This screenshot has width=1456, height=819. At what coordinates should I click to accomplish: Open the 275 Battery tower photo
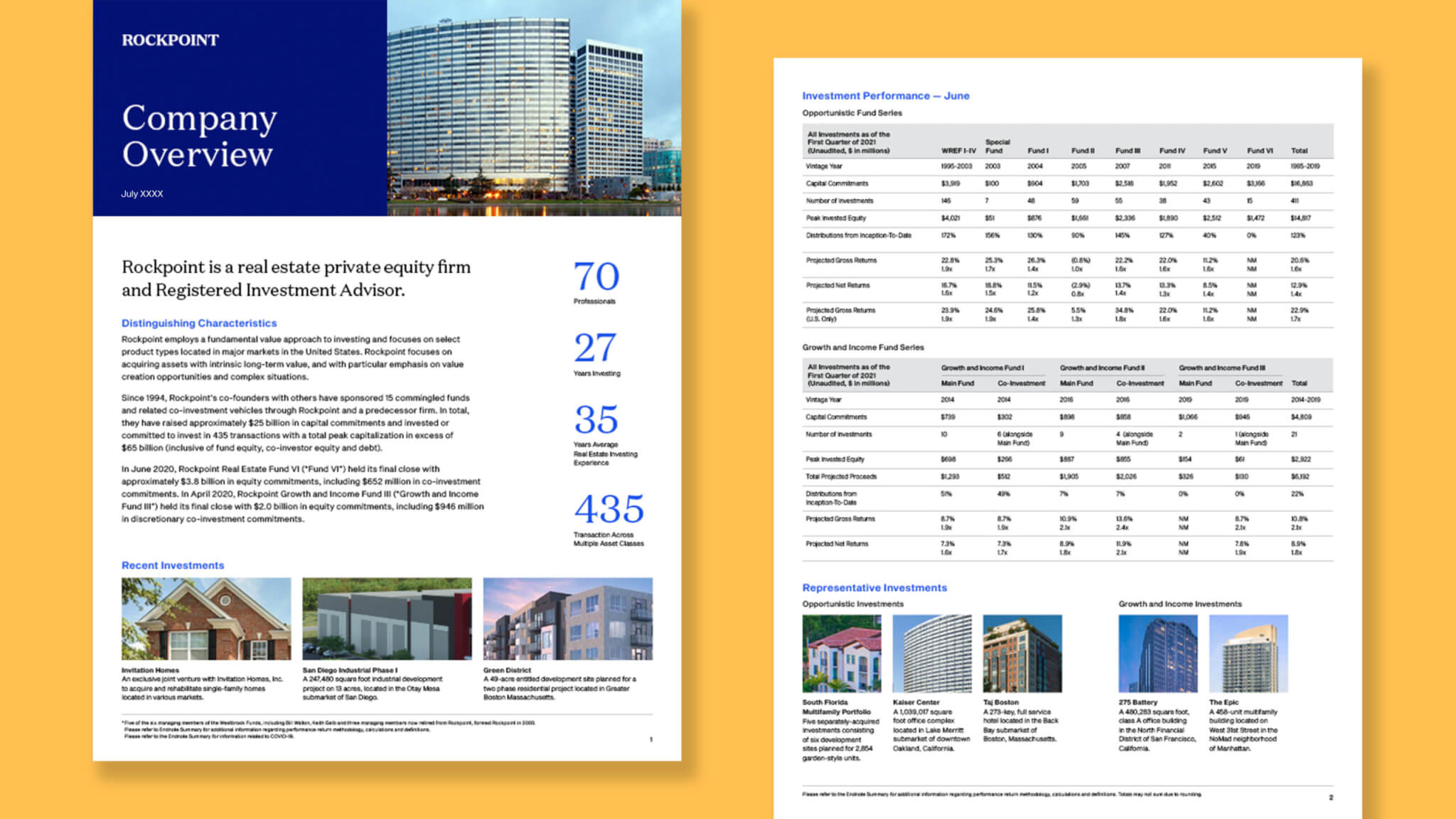pyautogui.click(x=1158, y=653)
